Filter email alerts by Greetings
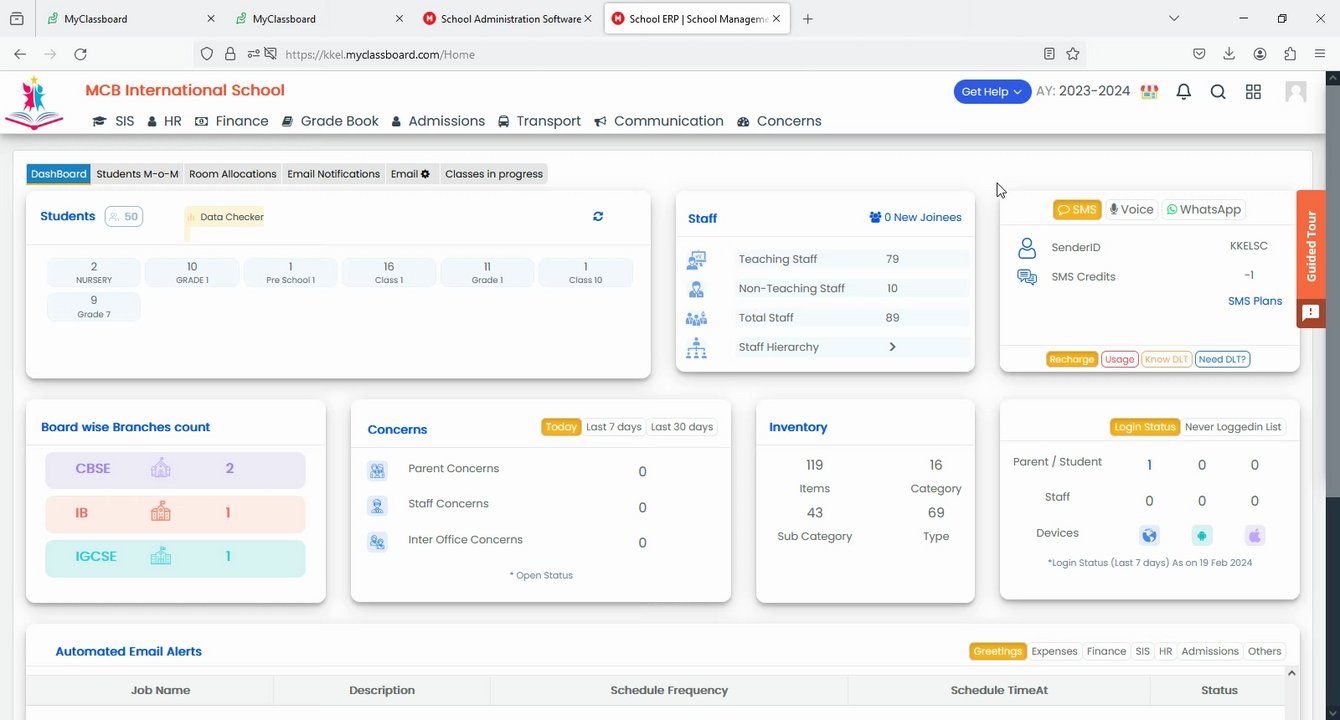 click(997, 651)
